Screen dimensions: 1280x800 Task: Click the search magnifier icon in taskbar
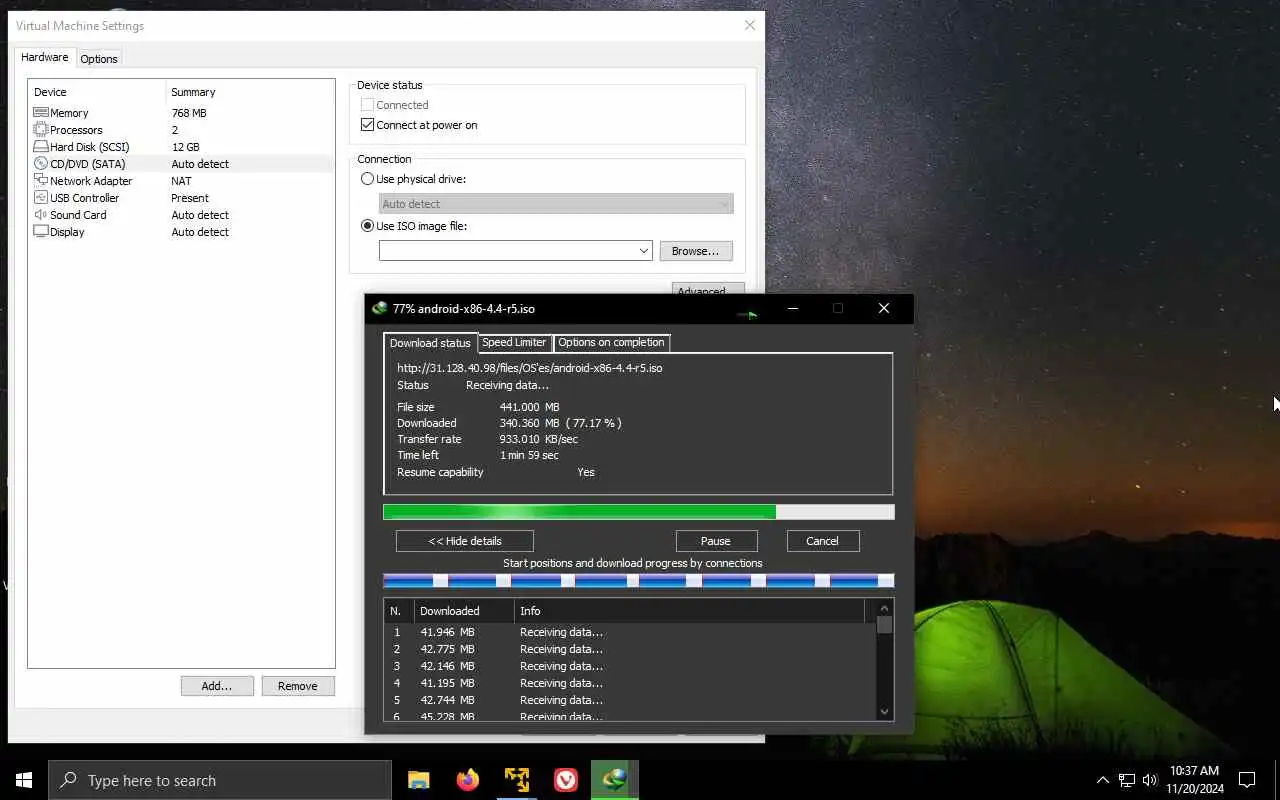pyautogui.click(x=68, y=780)
